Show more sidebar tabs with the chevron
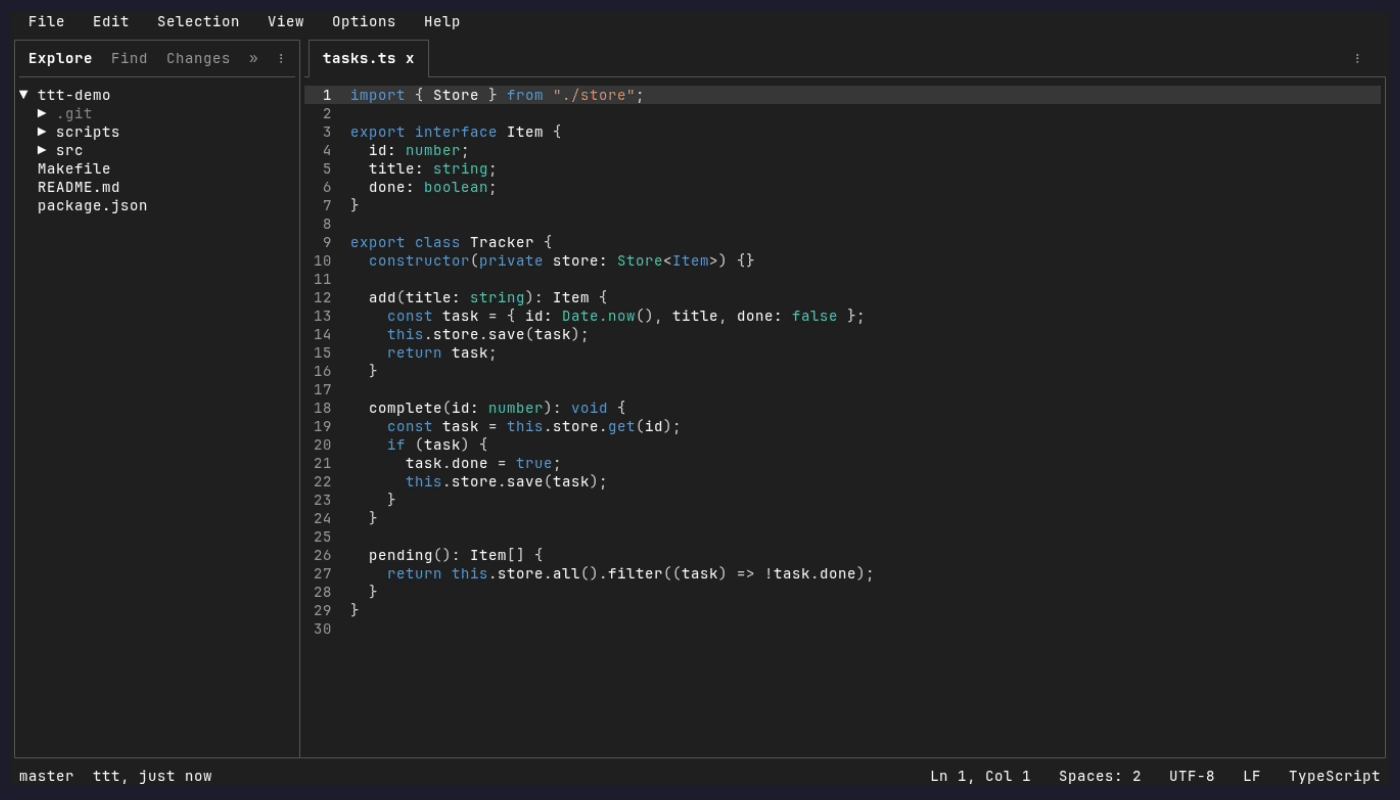This screenshot has height=800, width=1400. [253, 58]
